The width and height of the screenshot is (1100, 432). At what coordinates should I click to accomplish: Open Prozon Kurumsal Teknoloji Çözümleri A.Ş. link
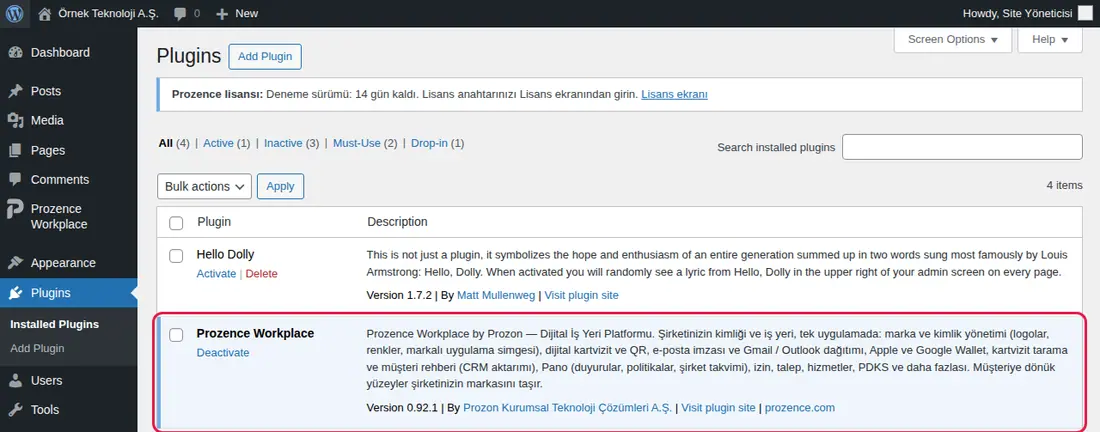pos(568,407)
